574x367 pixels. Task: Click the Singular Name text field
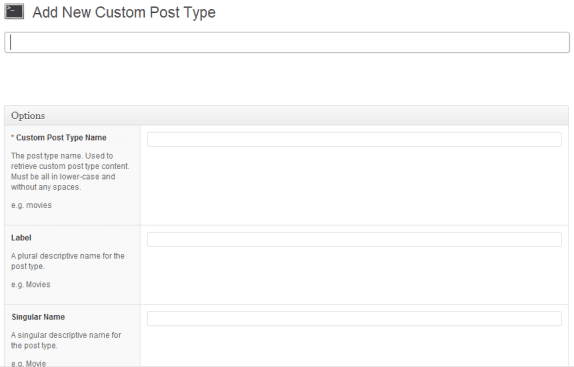tap(354, 318)
